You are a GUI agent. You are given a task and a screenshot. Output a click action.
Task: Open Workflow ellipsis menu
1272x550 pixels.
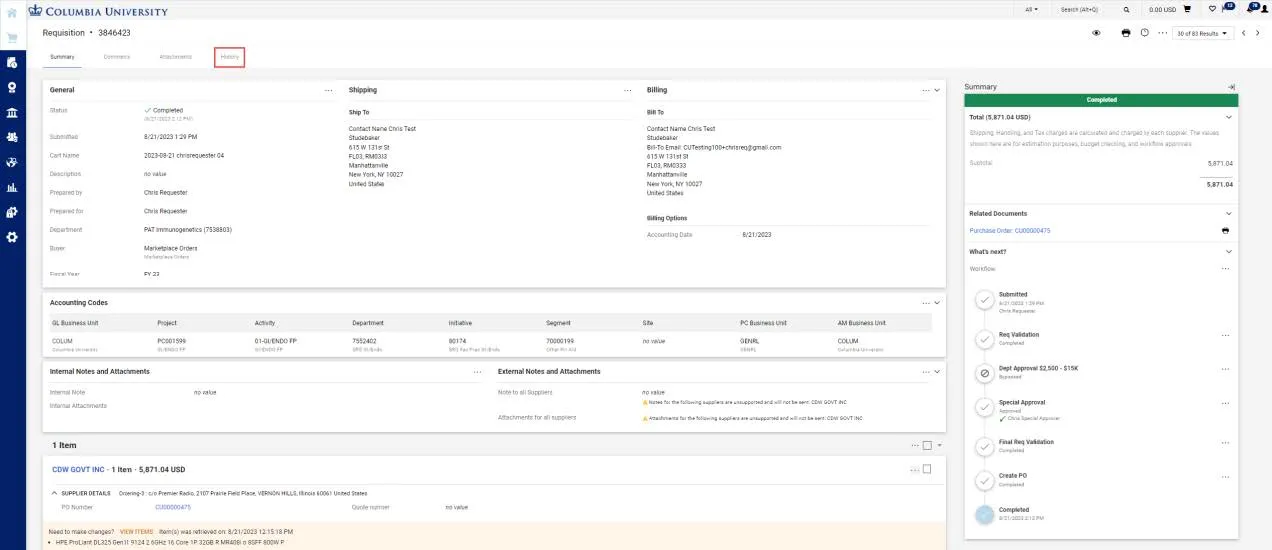(1225, 268)
